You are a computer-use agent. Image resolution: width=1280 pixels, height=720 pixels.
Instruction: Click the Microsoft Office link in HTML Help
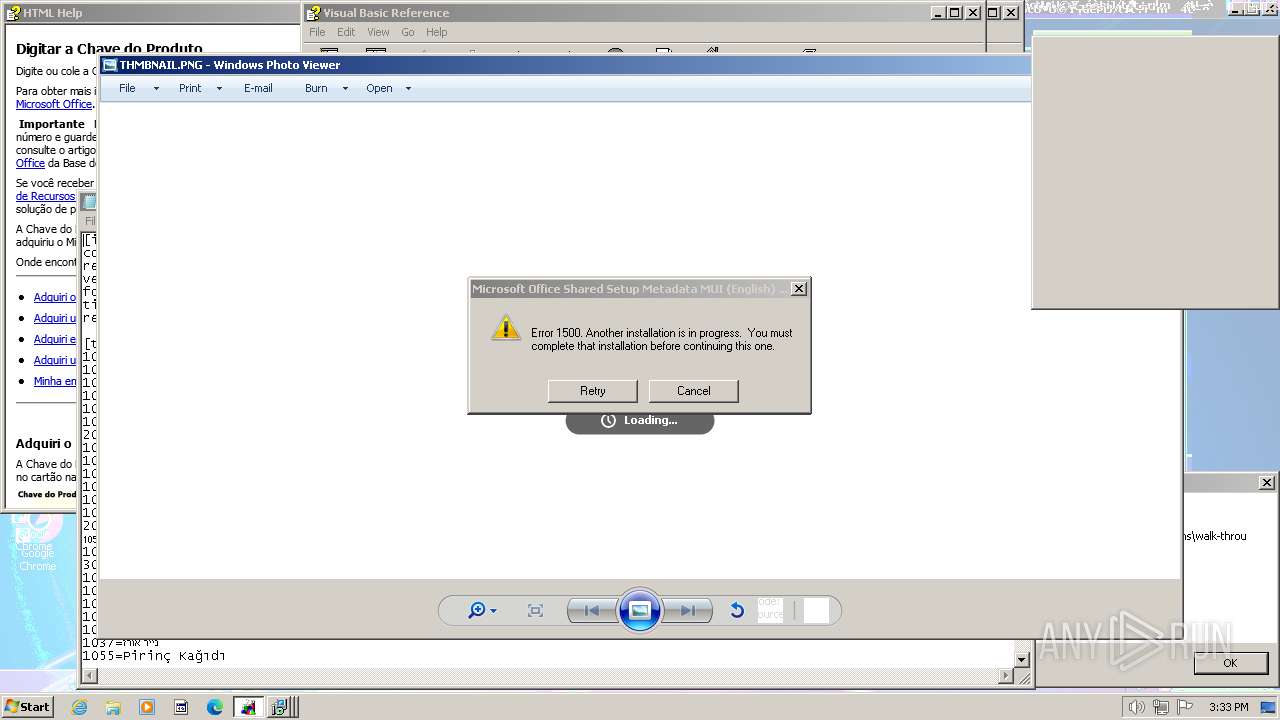click(54, 104)
